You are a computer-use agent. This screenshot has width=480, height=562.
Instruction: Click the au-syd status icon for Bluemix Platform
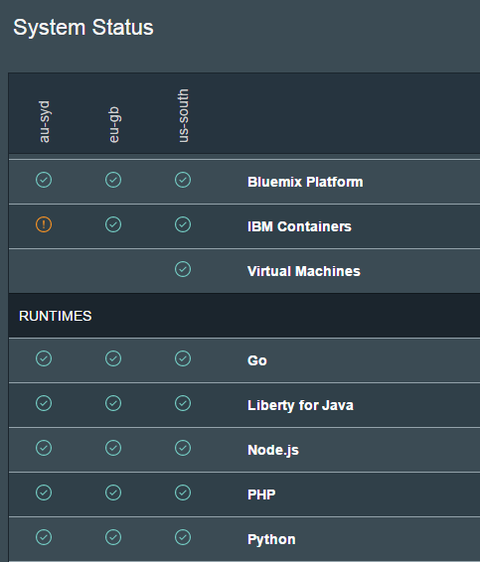44,180
